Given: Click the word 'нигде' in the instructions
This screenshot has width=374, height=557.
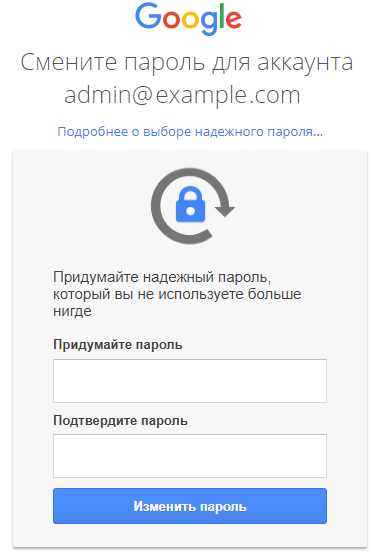Looking at the screenshot, I should point(72,311).
